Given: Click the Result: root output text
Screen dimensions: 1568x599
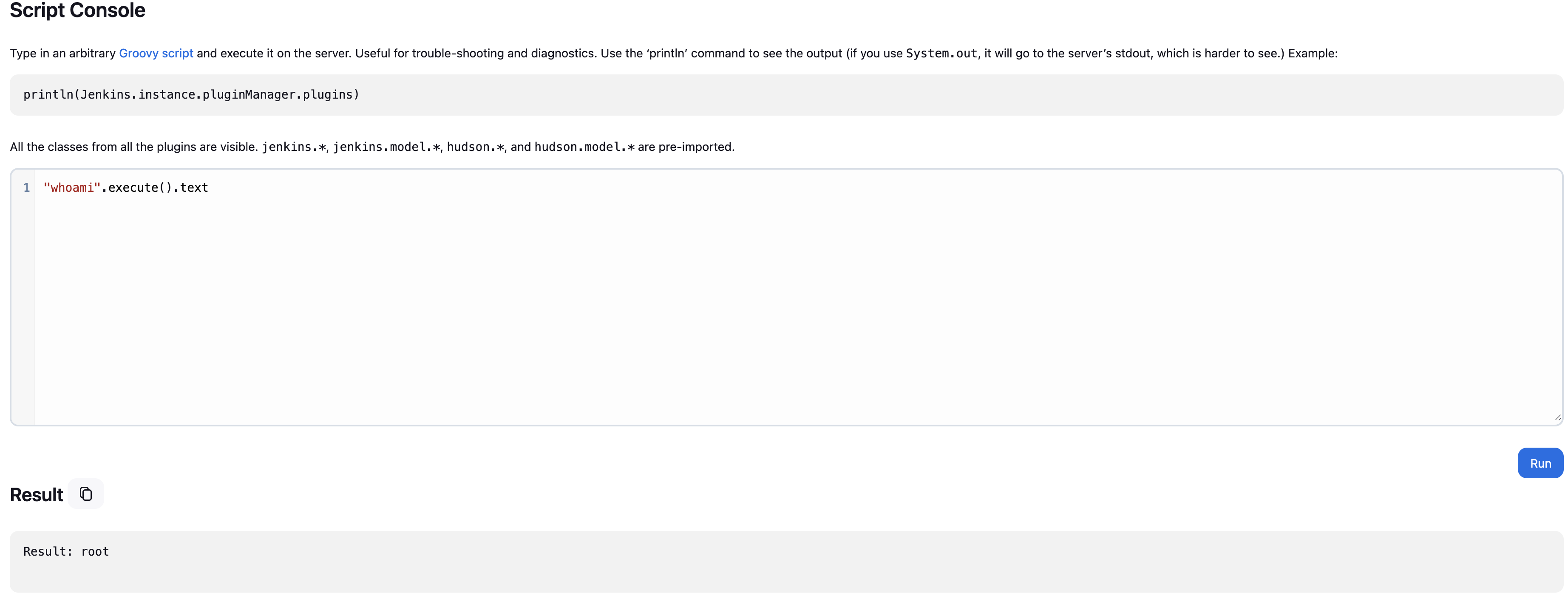Looking at the screenshot, I should click(66, 551).
